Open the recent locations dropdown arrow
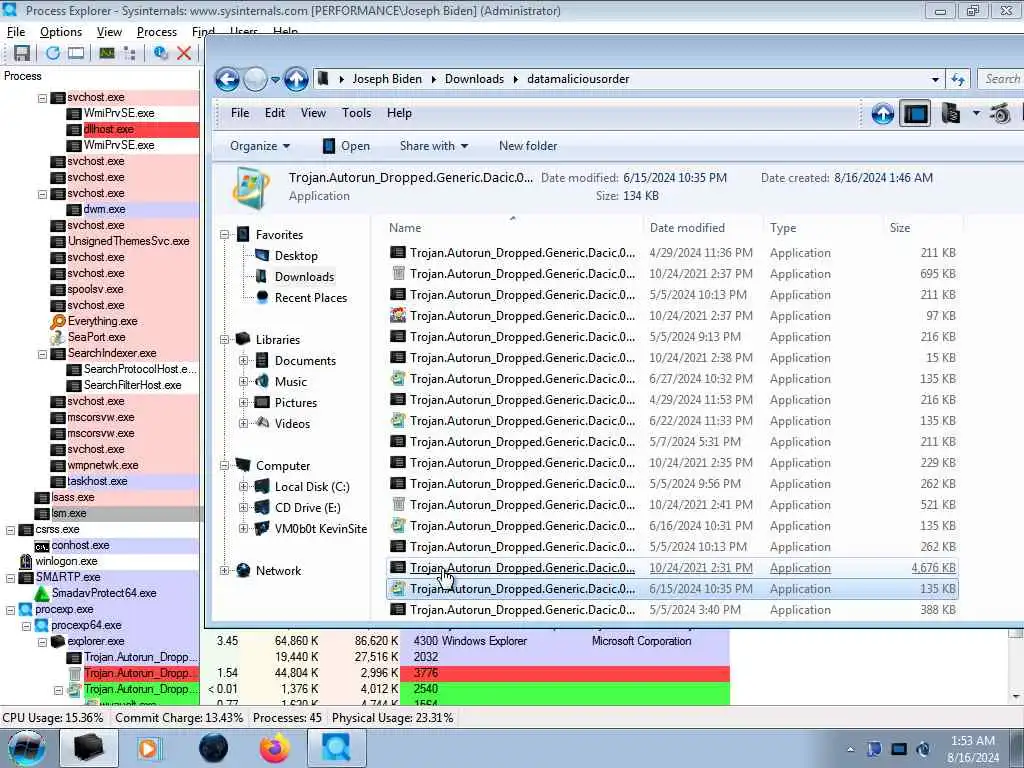Viewport: 1024px width, 768px height. [x=275, y=80]
